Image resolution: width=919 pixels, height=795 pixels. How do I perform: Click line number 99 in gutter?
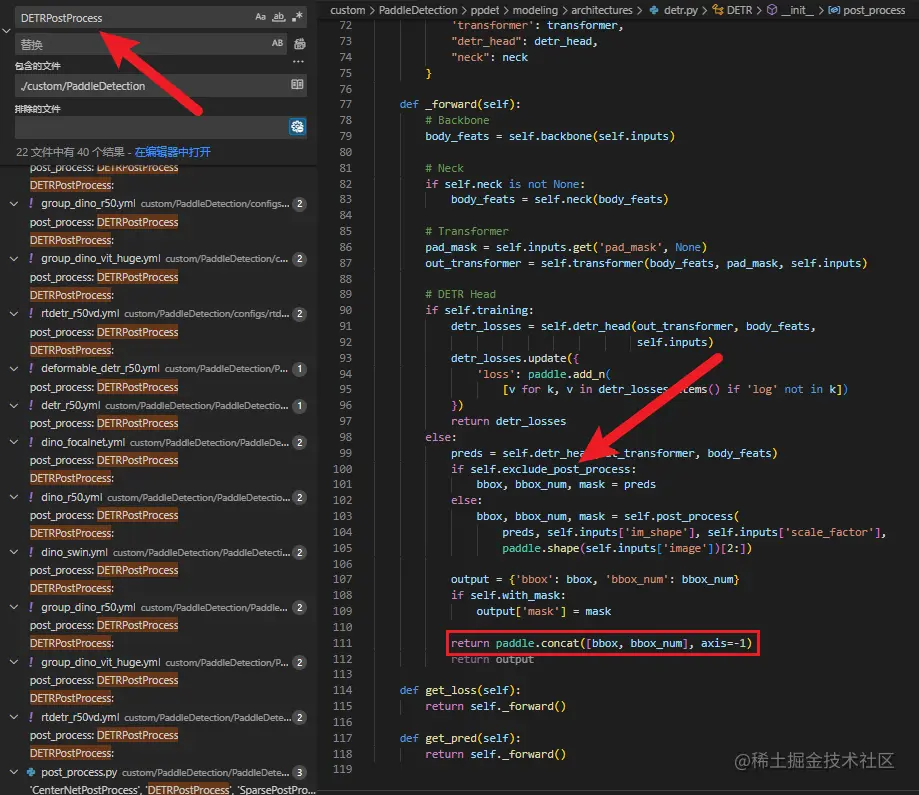tap(345, 453)
